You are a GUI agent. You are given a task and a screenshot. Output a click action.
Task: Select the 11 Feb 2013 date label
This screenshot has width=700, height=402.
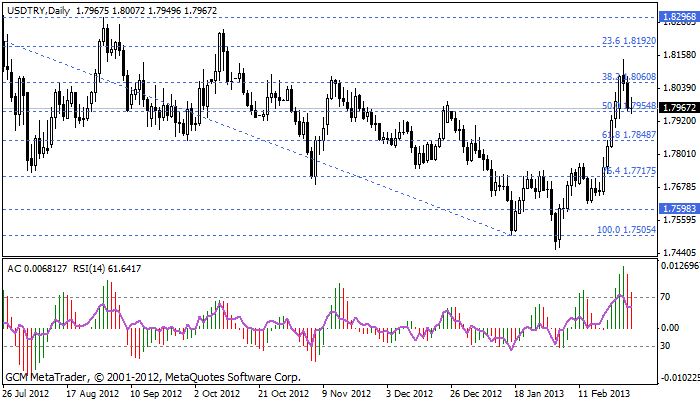pyautogui.click(x=604, y=394)
